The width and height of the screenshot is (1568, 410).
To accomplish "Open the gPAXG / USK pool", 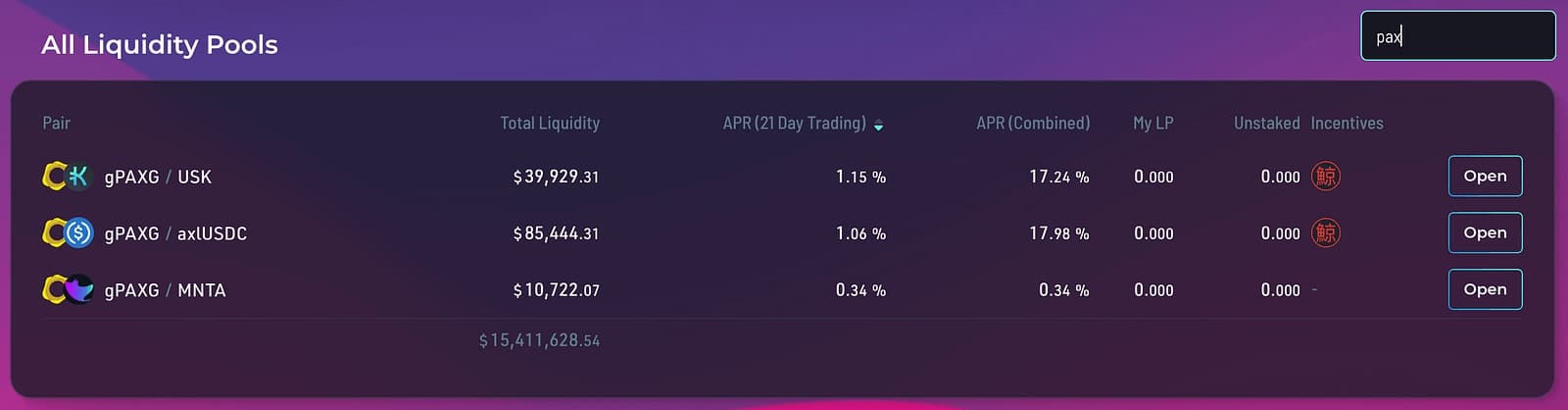I will click(1485, 177).
